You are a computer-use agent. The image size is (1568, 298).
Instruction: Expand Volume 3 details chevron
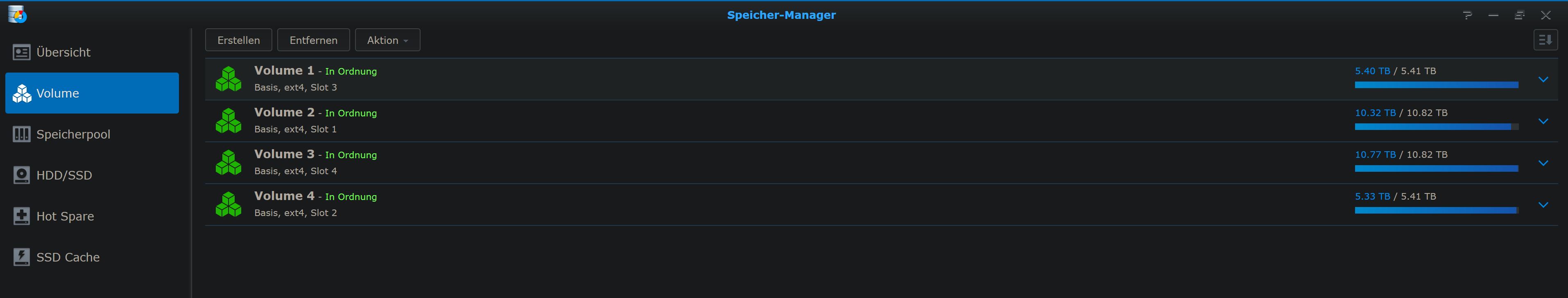[x=1543, y=163]
